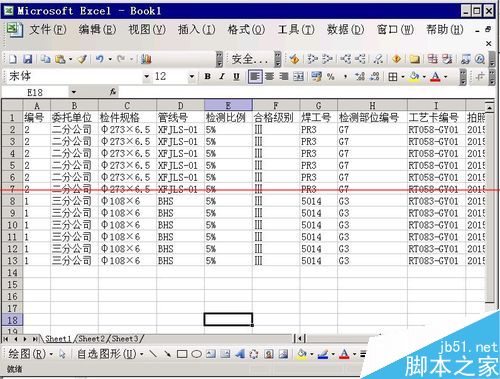
Task: Go to the last sheet tab
Action: [x=35, y=339]
